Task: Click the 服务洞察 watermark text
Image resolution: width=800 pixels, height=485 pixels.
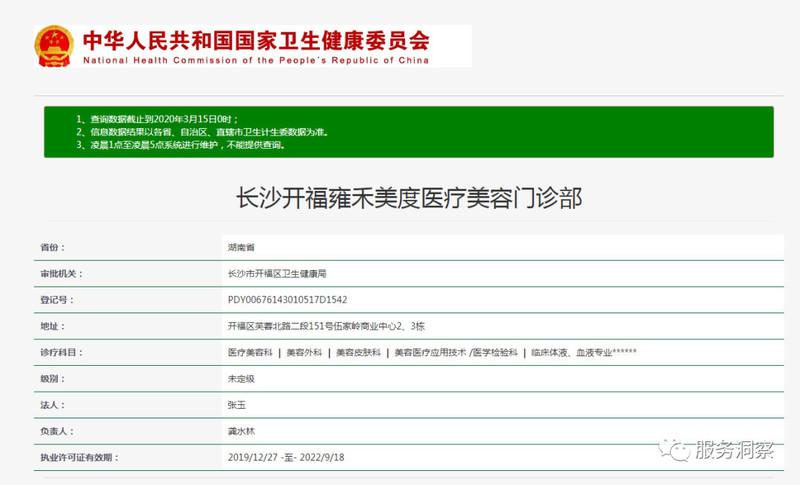Action: point(733,450)
